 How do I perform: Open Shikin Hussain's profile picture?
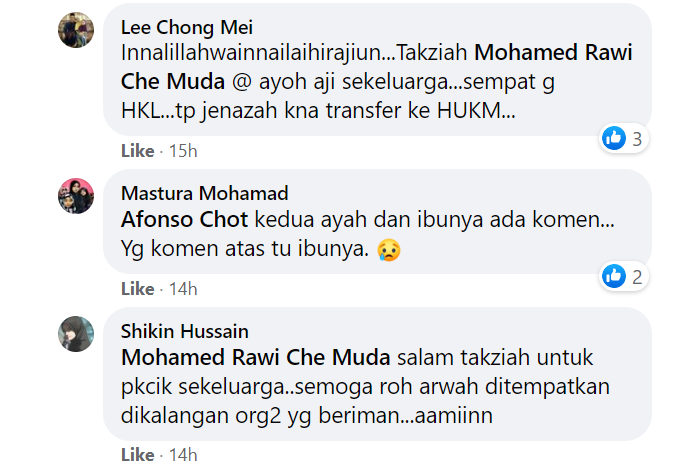[x=76, y=333]
